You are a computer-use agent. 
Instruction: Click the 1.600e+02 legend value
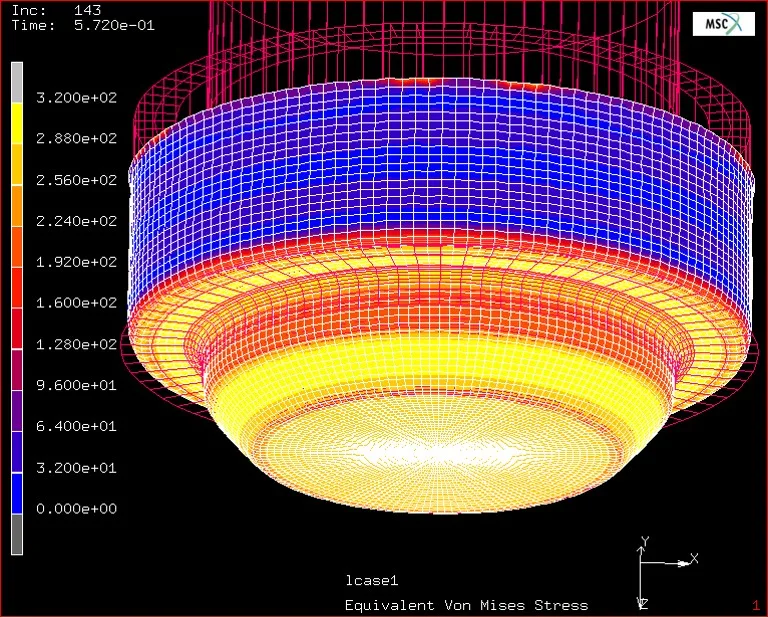(x=76, y=303)
